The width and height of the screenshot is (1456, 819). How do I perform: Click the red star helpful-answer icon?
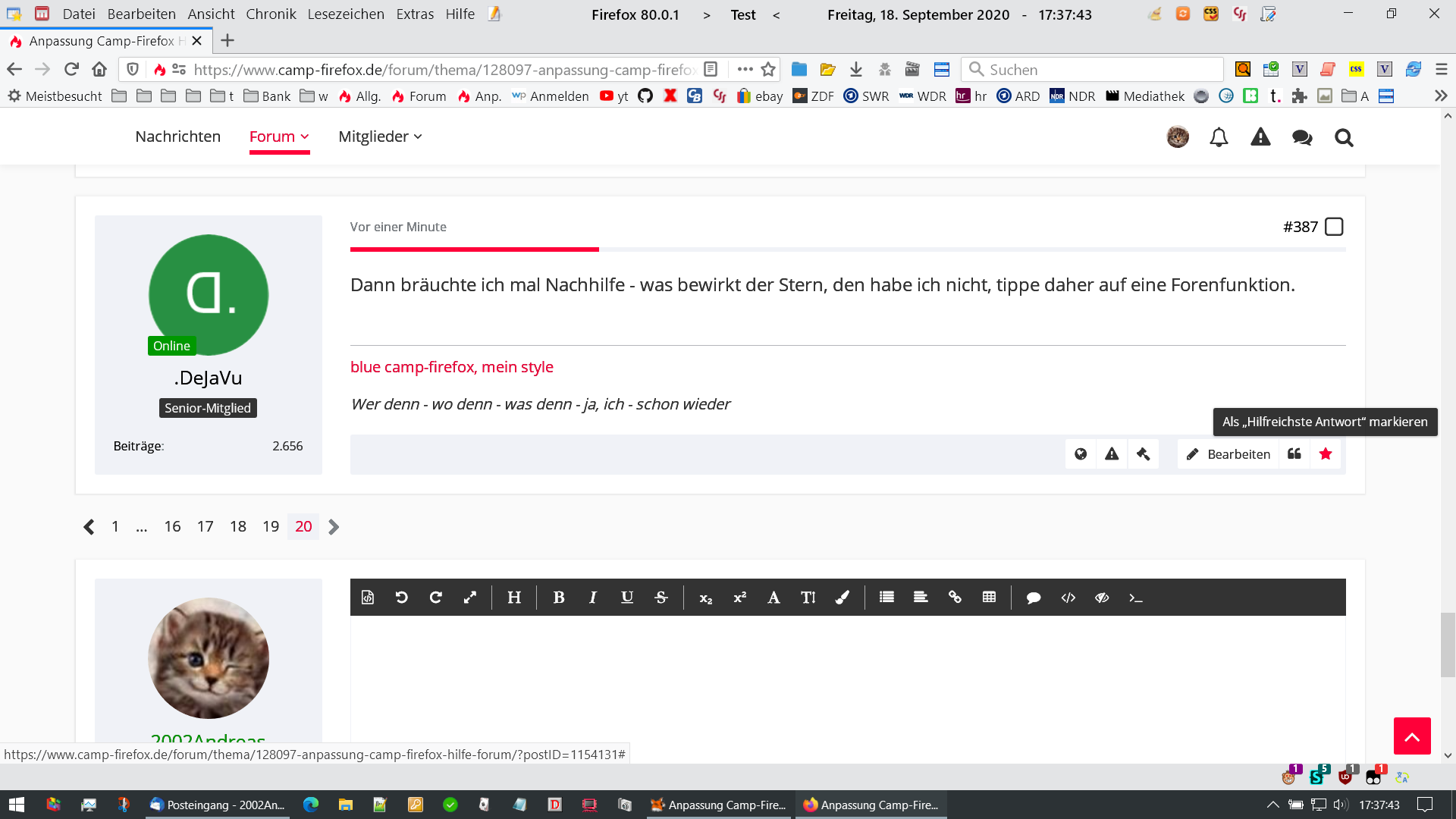[x=1326, y=454]
